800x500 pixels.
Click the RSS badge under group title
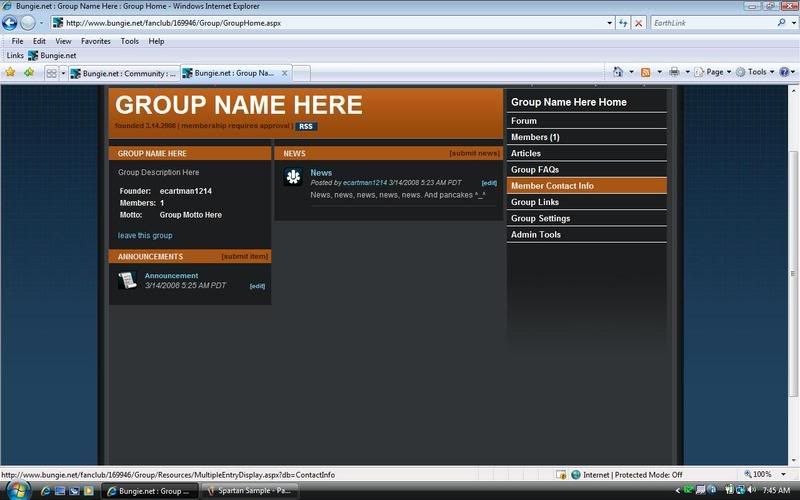coord(306,126)
